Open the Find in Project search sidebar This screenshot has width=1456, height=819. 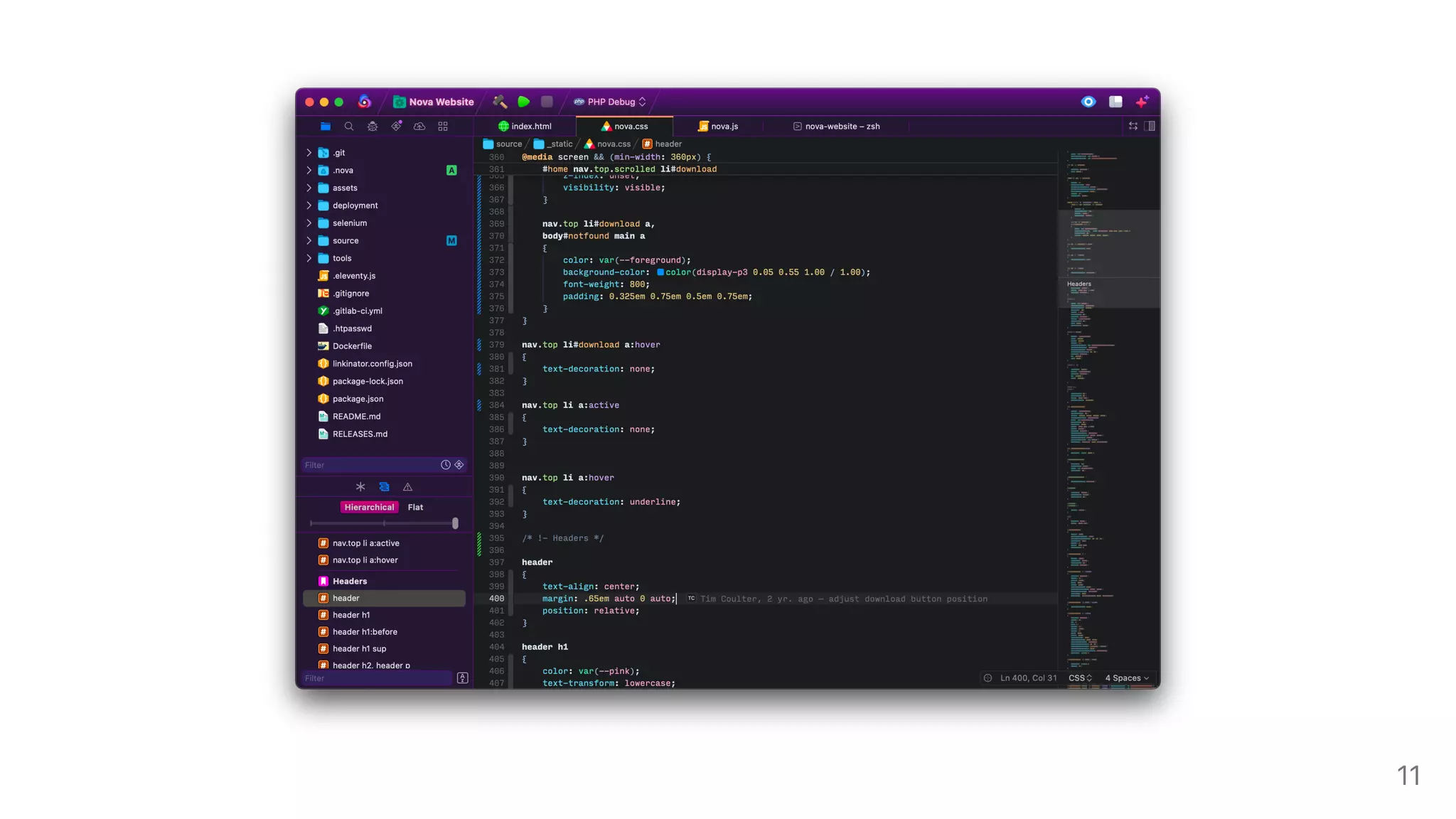348,127
